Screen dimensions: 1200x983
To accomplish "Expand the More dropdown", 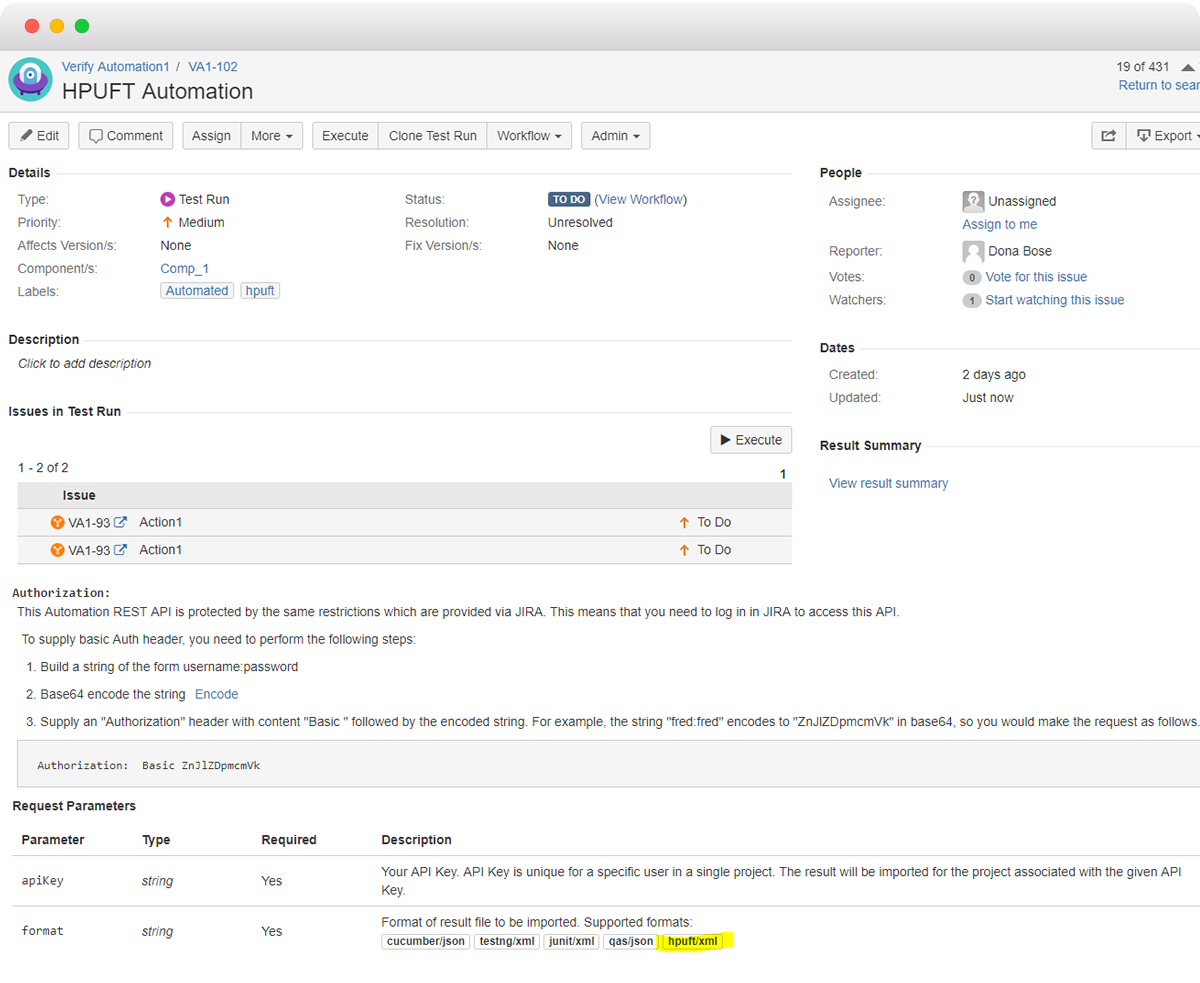I will [272, 136].
